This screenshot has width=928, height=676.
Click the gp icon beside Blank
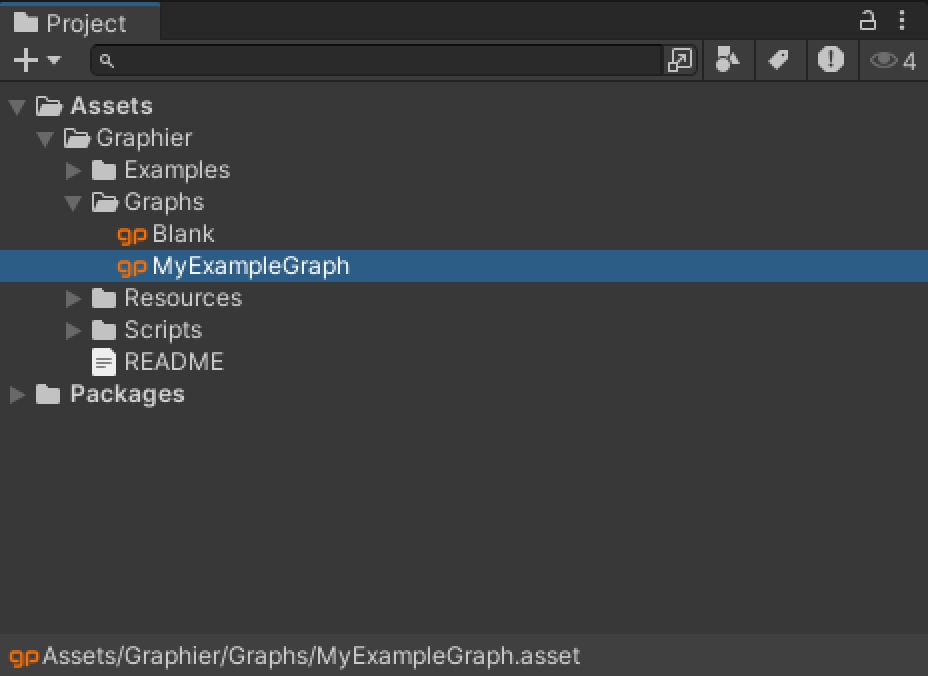click(x=133, y=234)
